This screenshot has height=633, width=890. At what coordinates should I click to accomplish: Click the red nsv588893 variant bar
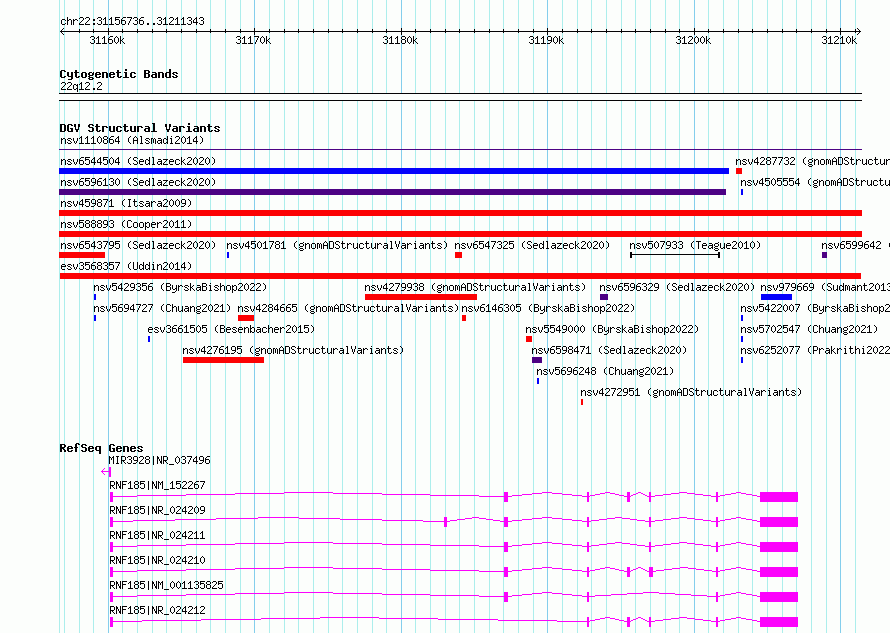(460, 234)
